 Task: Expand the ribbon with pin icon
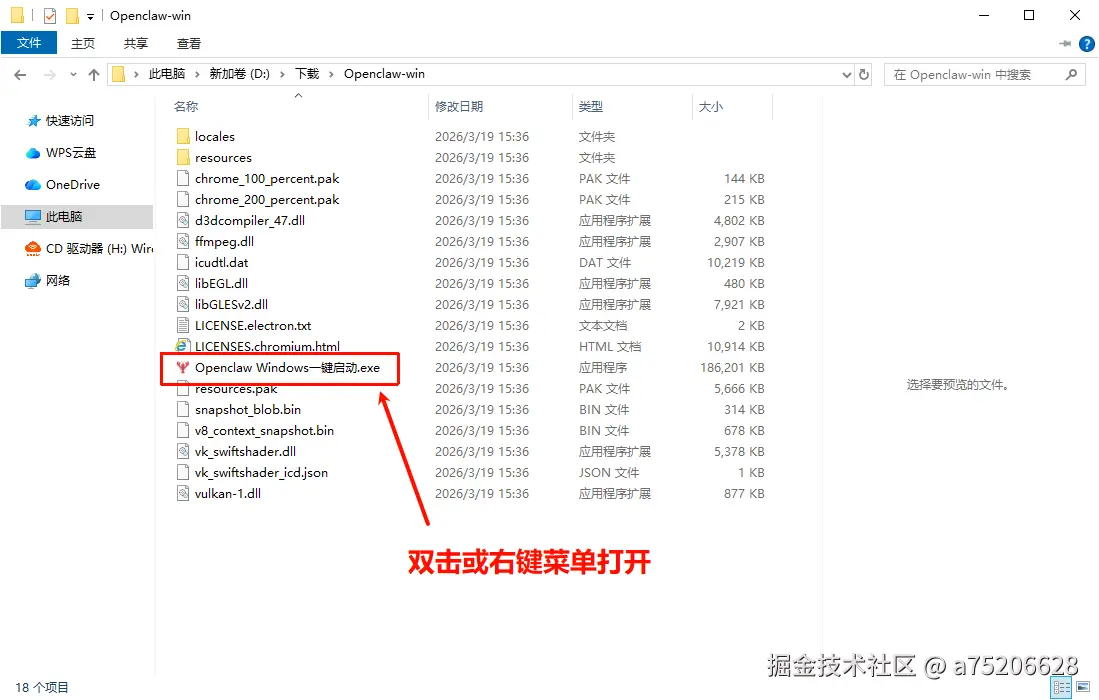[x=1065, y=44]
